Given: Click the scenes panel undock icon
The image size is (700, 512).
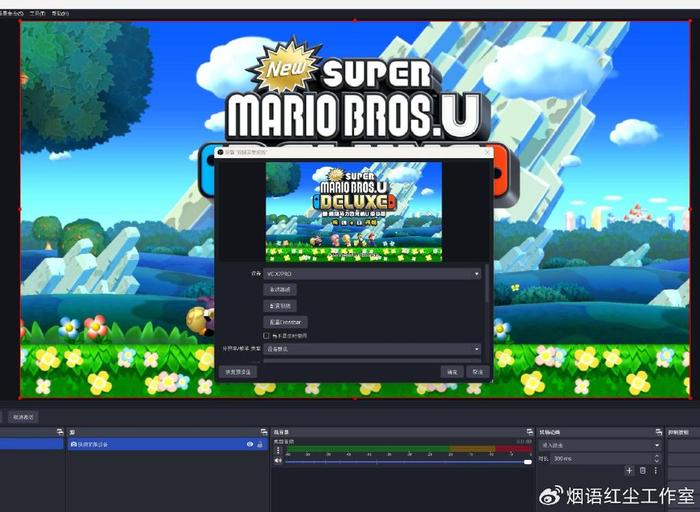Looking at the screenshot, I should (60, 432).
